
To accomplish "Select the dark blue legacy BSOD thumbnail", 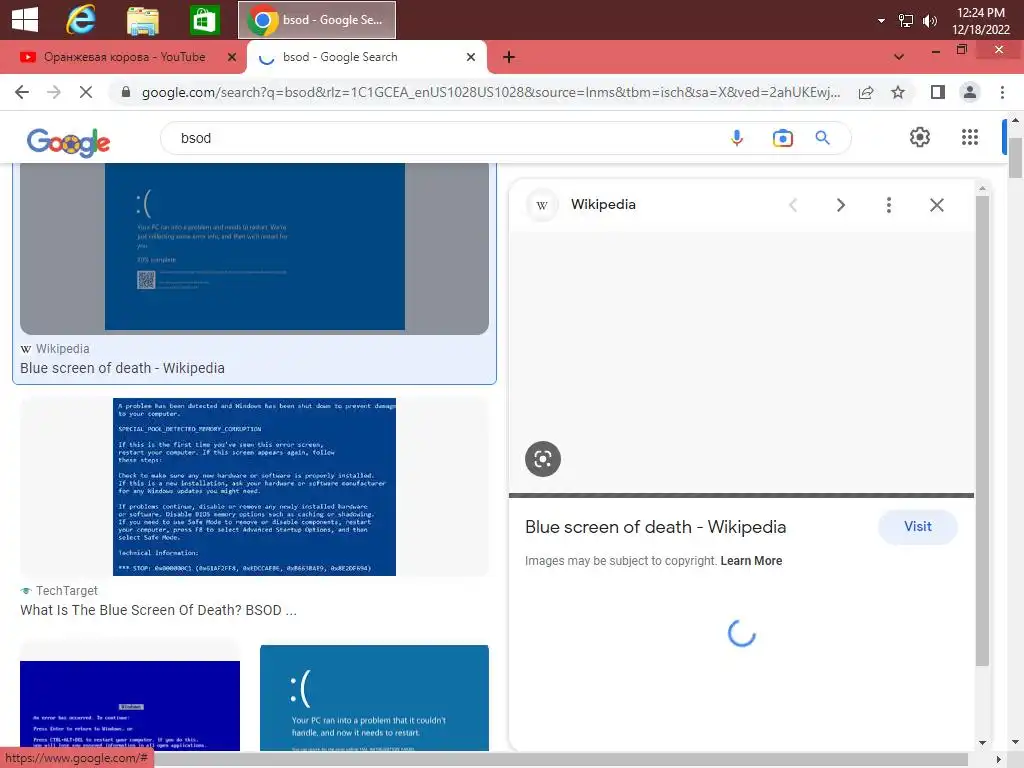I will click(x=130, y=705).
